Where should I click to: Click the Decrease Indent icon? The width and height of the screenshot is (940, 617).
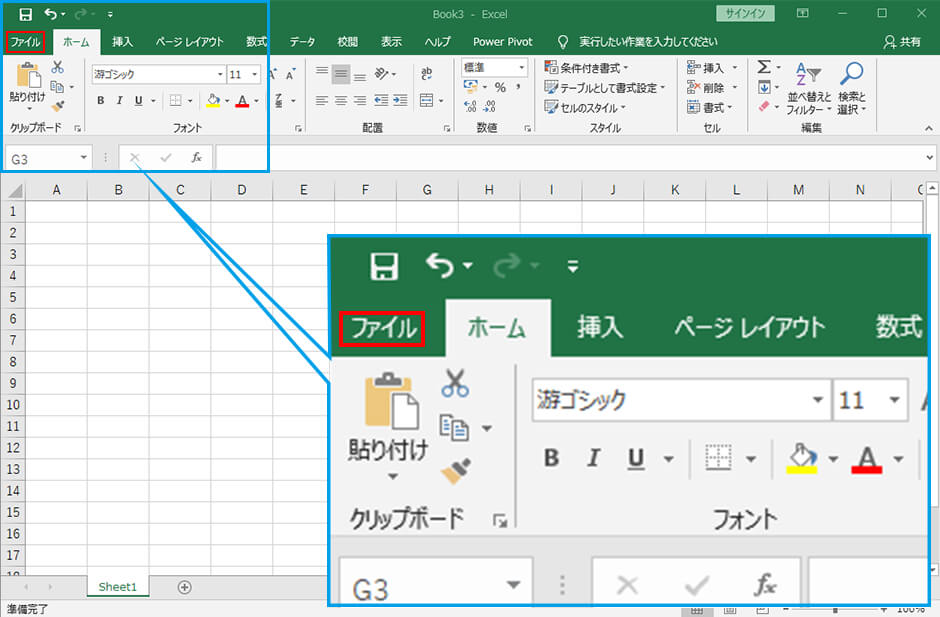381,100
